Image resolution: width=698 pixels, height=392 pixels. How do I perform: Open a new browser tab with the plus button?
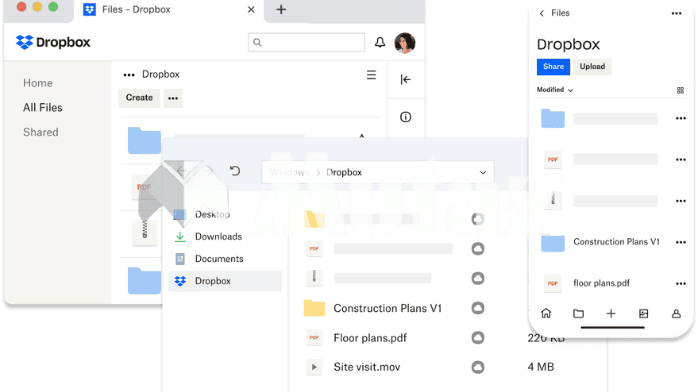281,9
